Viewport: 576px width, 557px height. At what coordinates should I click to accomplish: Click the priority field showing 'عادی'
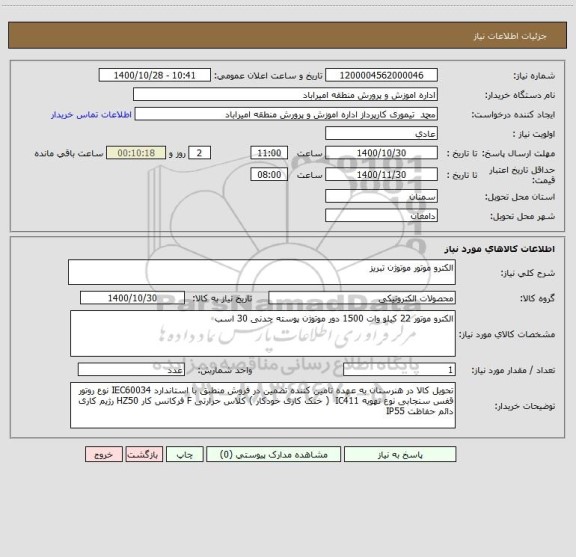(x=381, y=133)
